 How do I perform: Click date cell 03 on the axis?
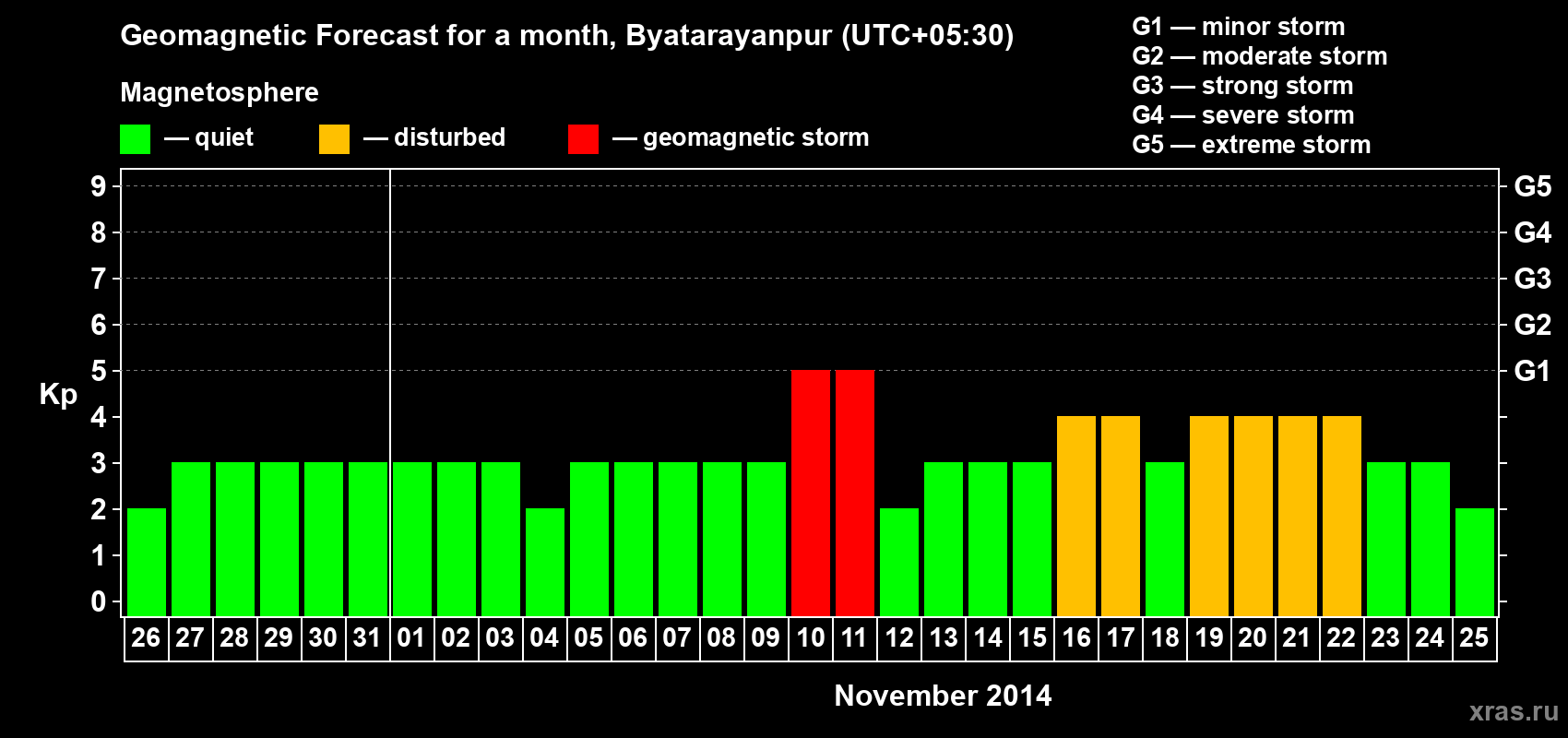500,638
